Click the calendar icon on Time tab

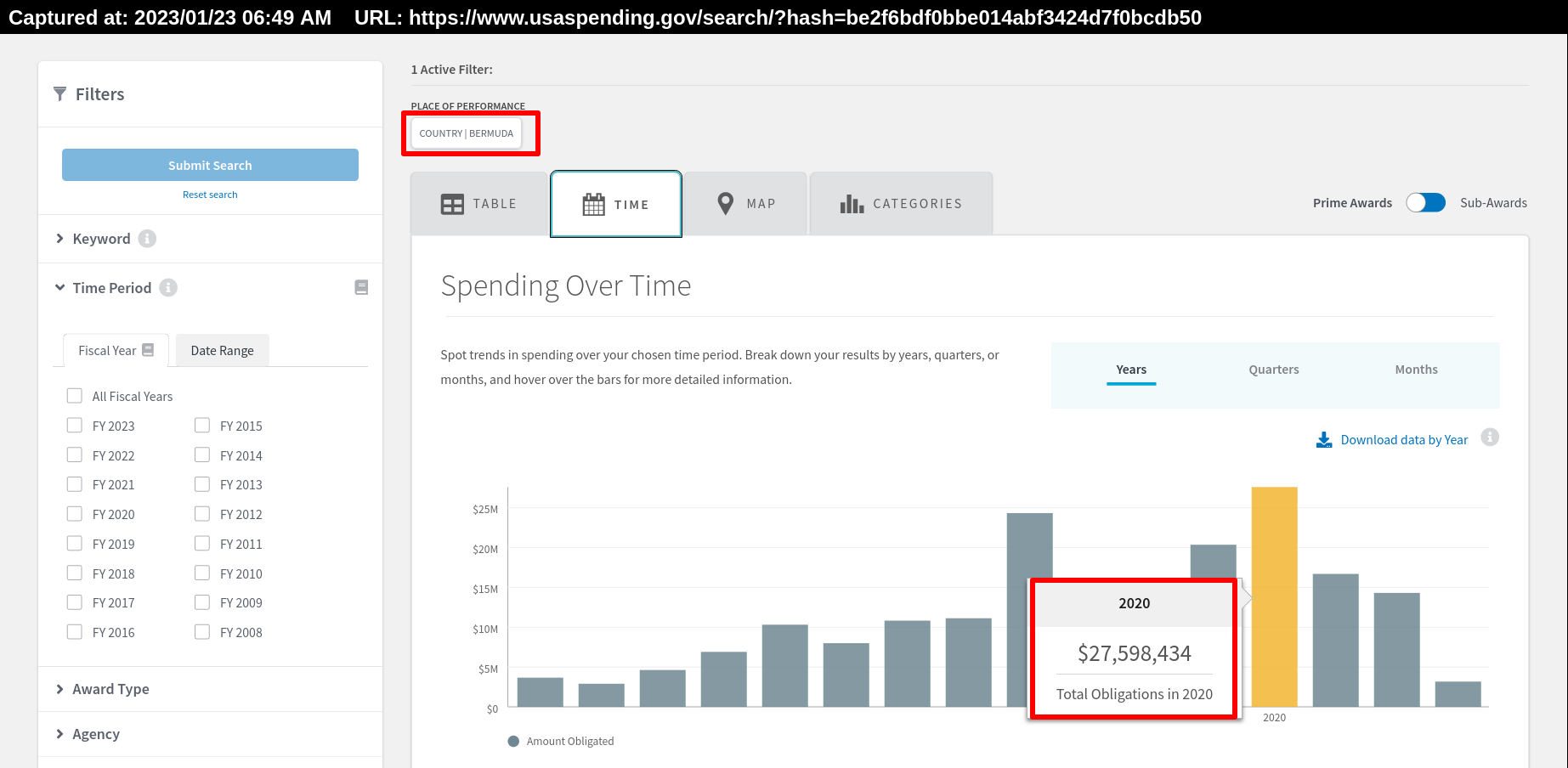tap(593, 204)
